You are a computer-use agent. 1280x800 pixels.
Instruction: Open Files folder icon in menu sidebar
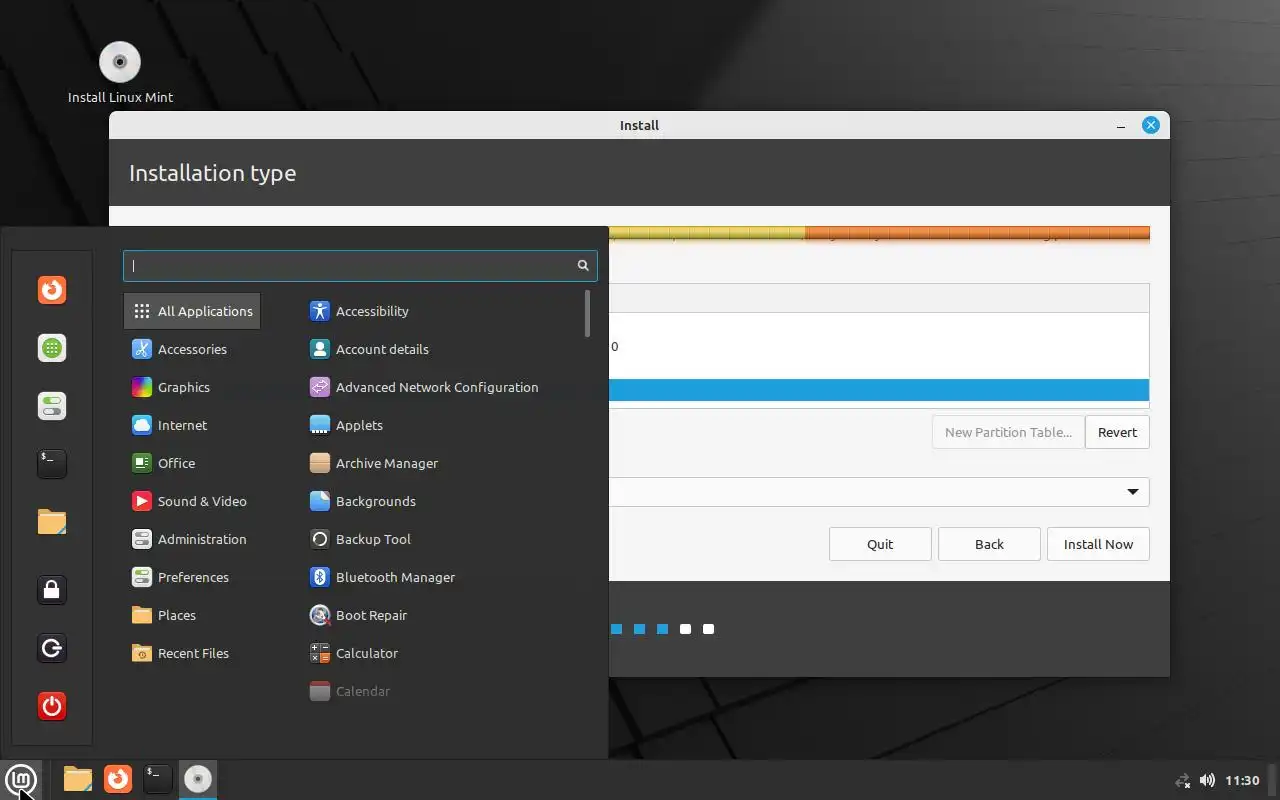52,521
